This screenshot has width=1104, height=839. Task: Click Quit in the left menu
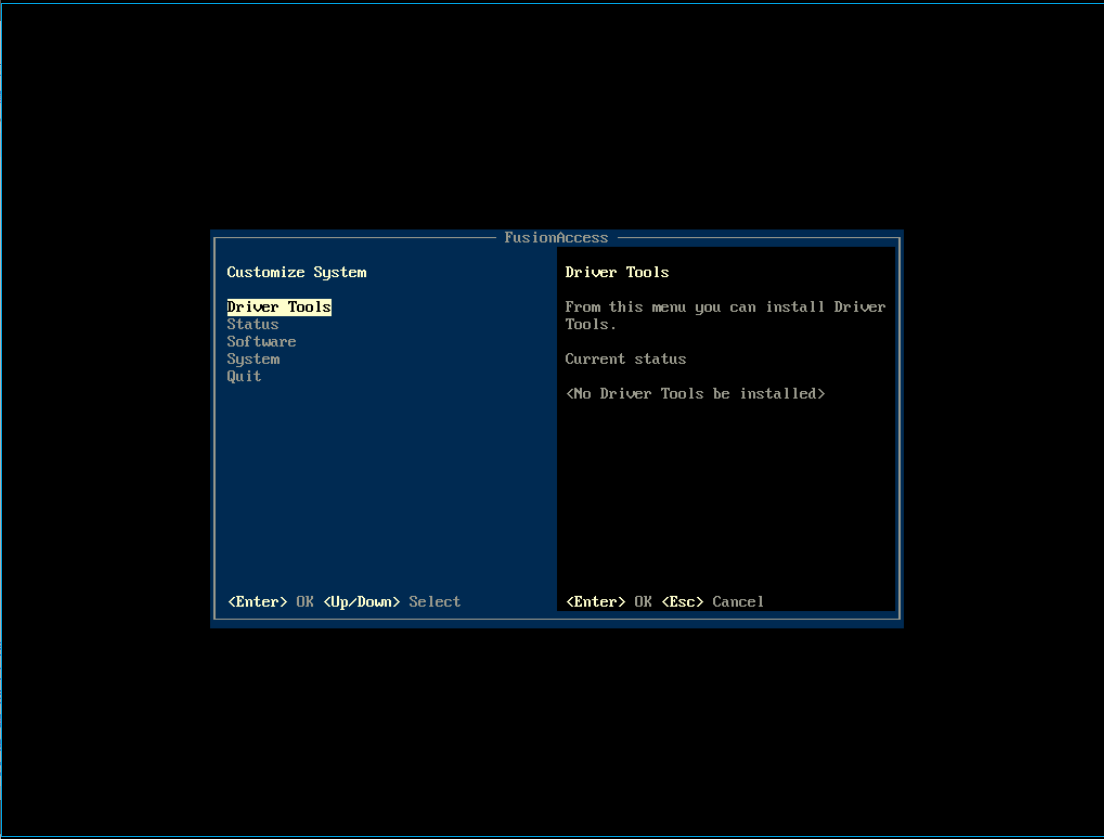click(x=244, y=376)
